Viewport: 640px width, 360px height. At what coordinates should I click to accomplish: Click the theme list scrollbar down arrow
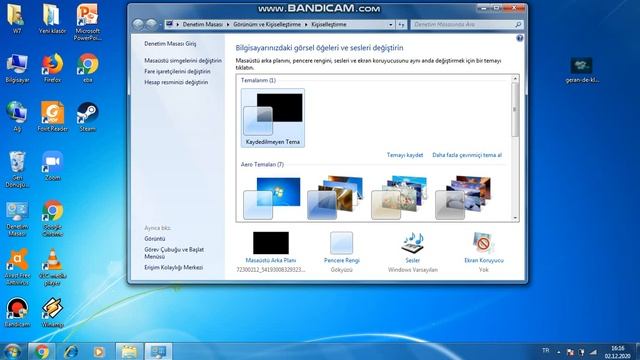515,218
